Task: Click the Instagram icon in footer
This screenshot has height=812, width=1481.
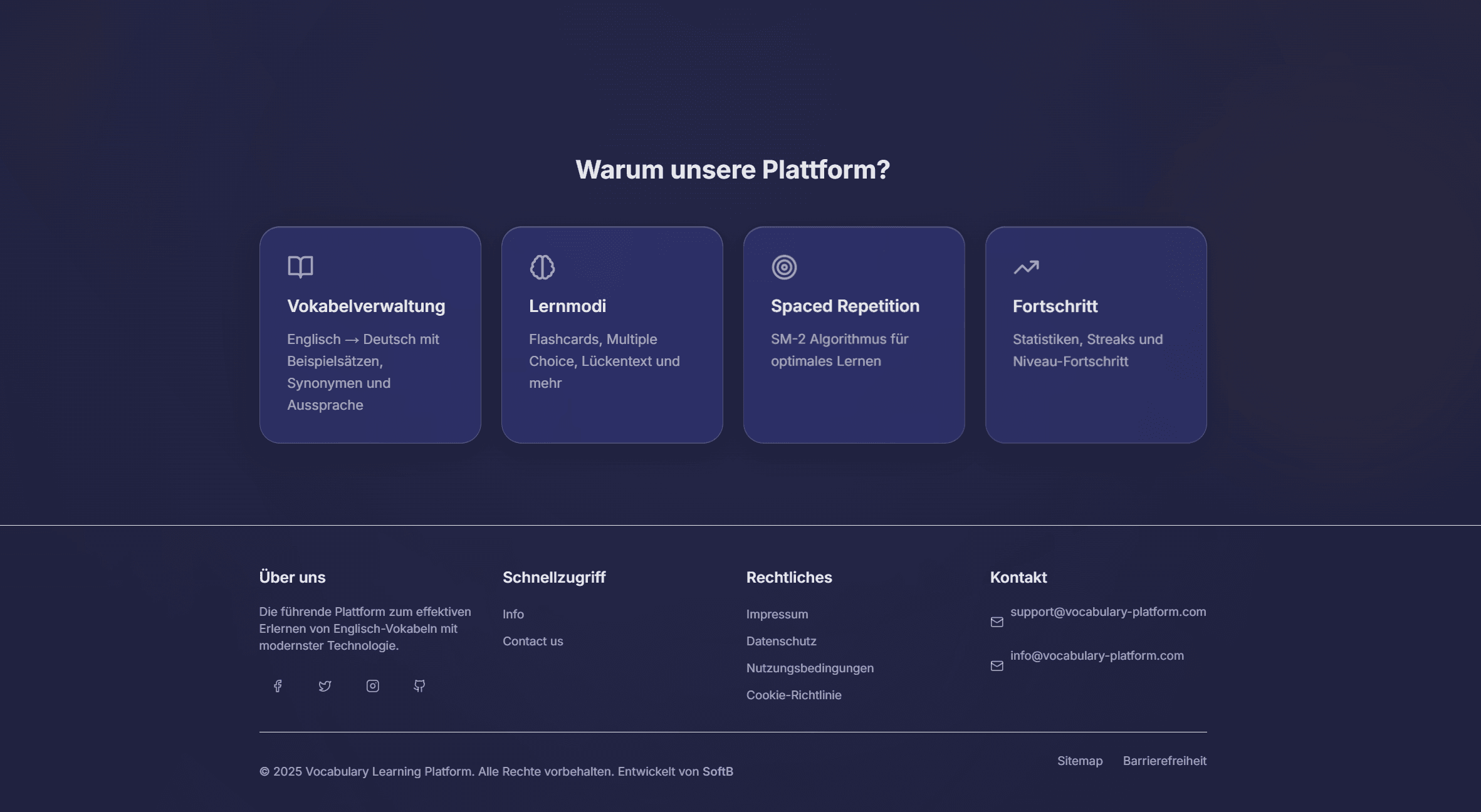Action: click(372, 686)
